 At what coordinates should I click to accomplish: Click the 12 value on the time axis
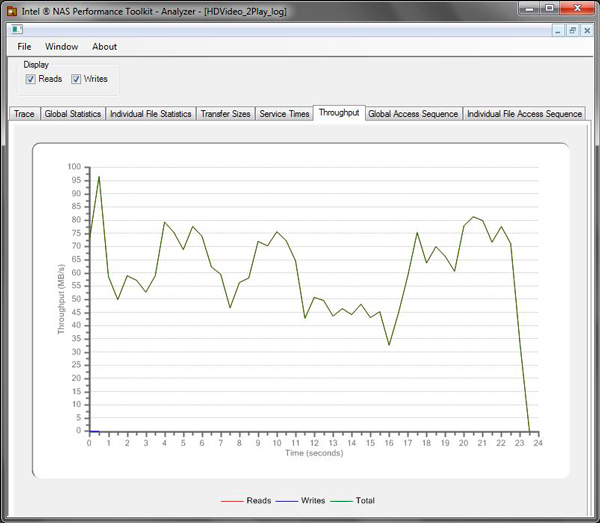pyautogui.click(x=314, y=443)
